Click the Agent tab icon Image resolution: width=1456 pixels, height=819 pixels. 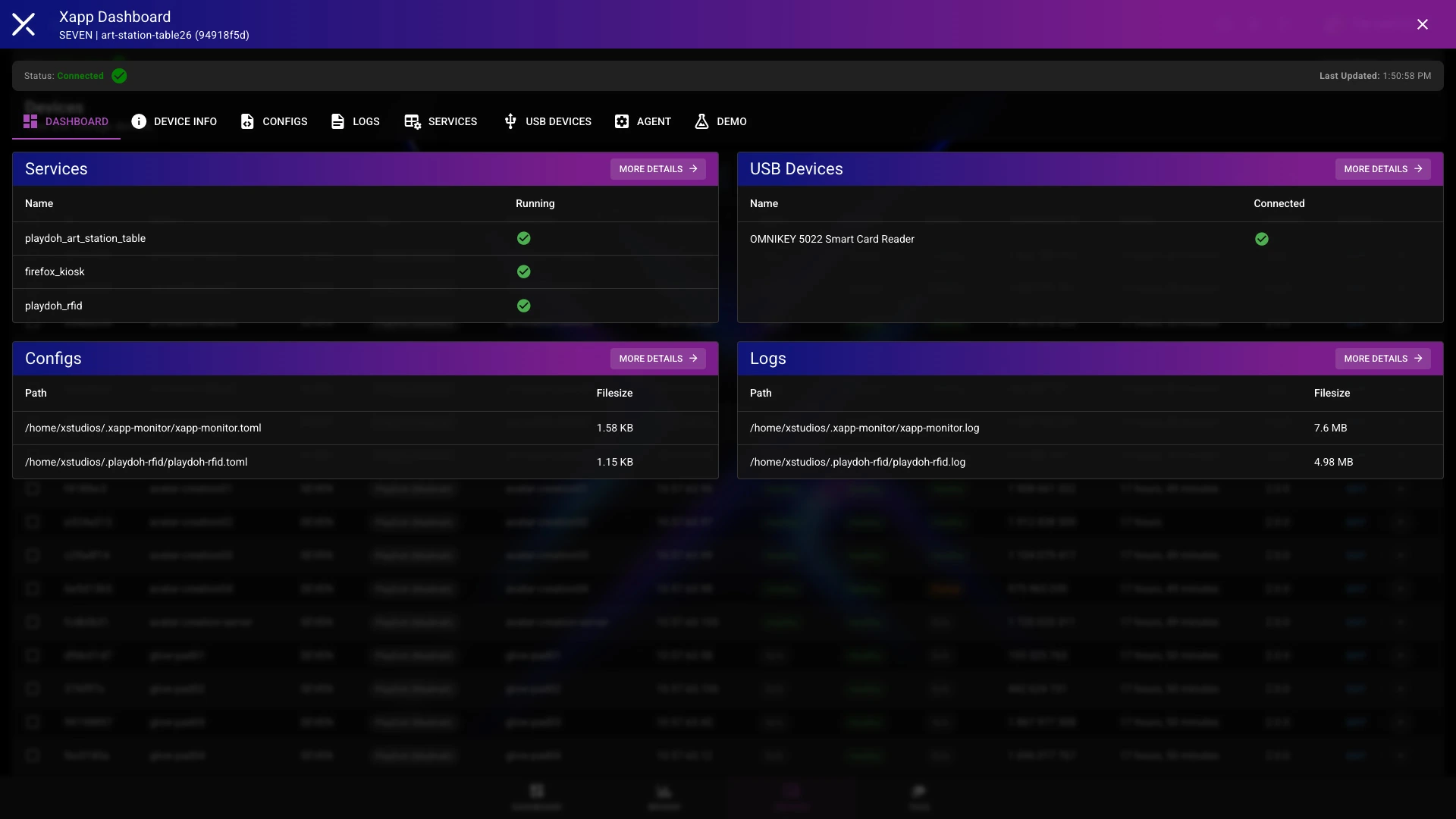622,121
